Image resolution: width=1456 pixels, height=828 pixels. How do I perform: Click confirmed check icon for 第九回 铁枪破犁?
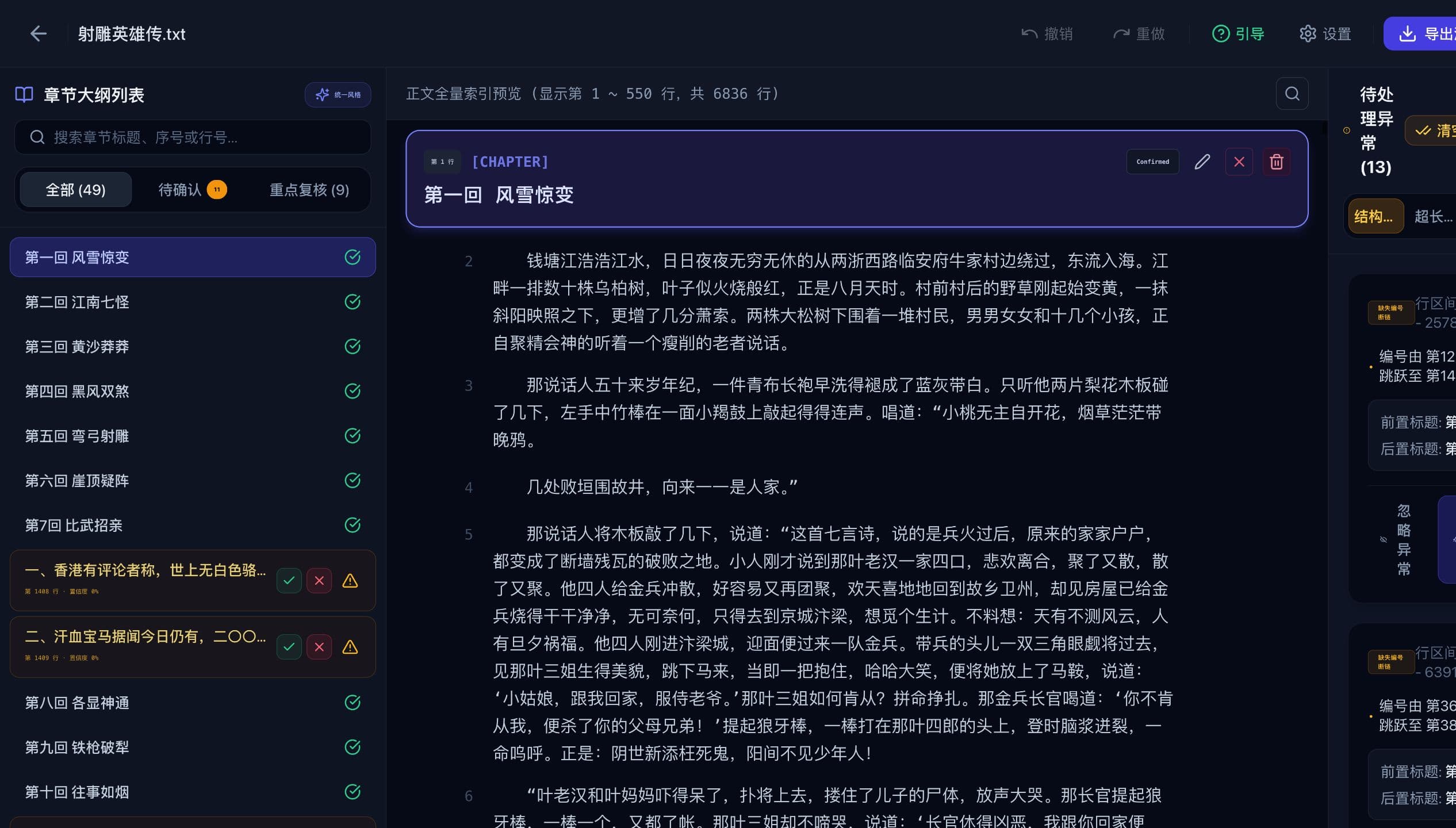coord(352,747)
